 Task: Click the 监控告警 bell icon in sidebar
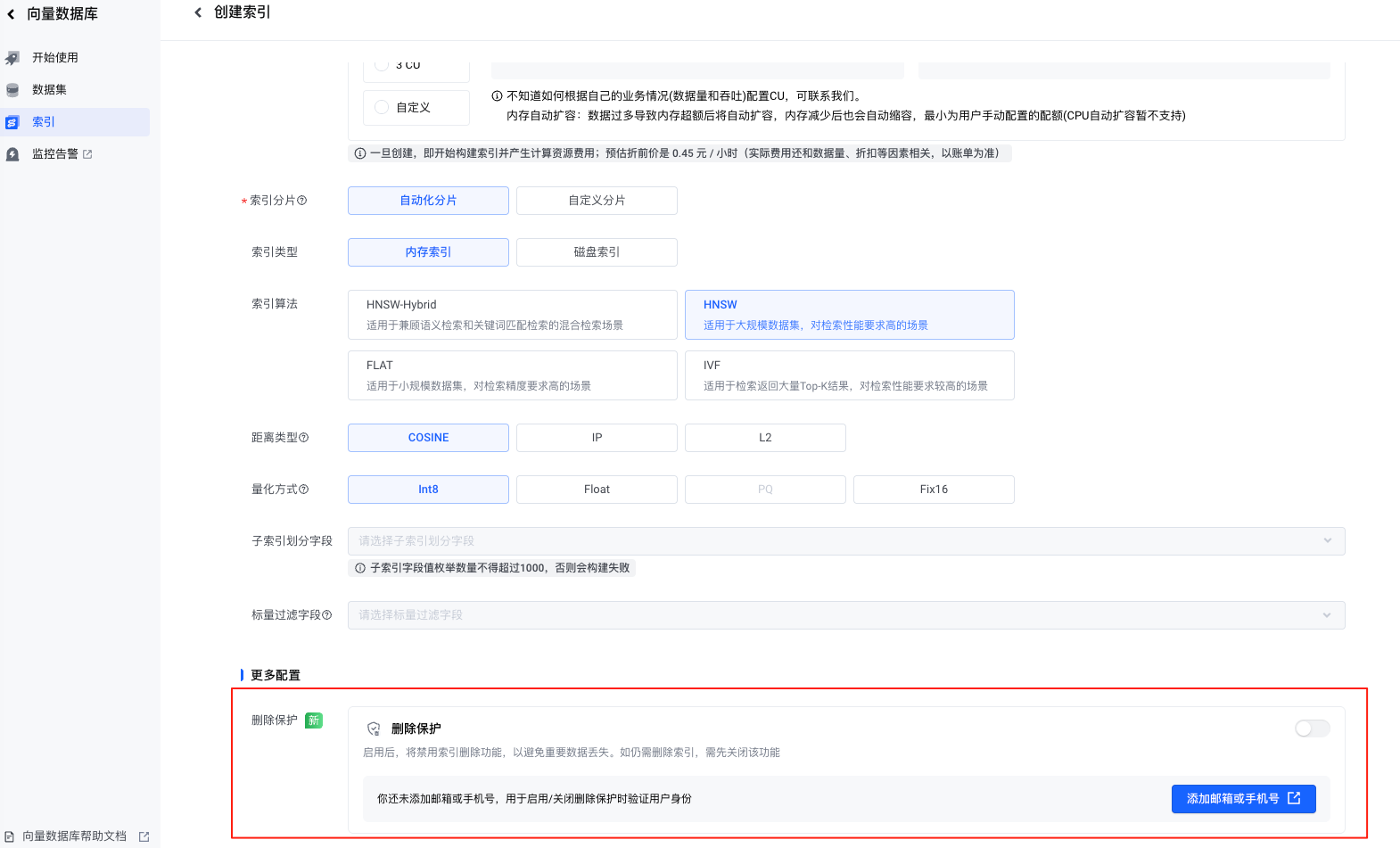[12, 154]
